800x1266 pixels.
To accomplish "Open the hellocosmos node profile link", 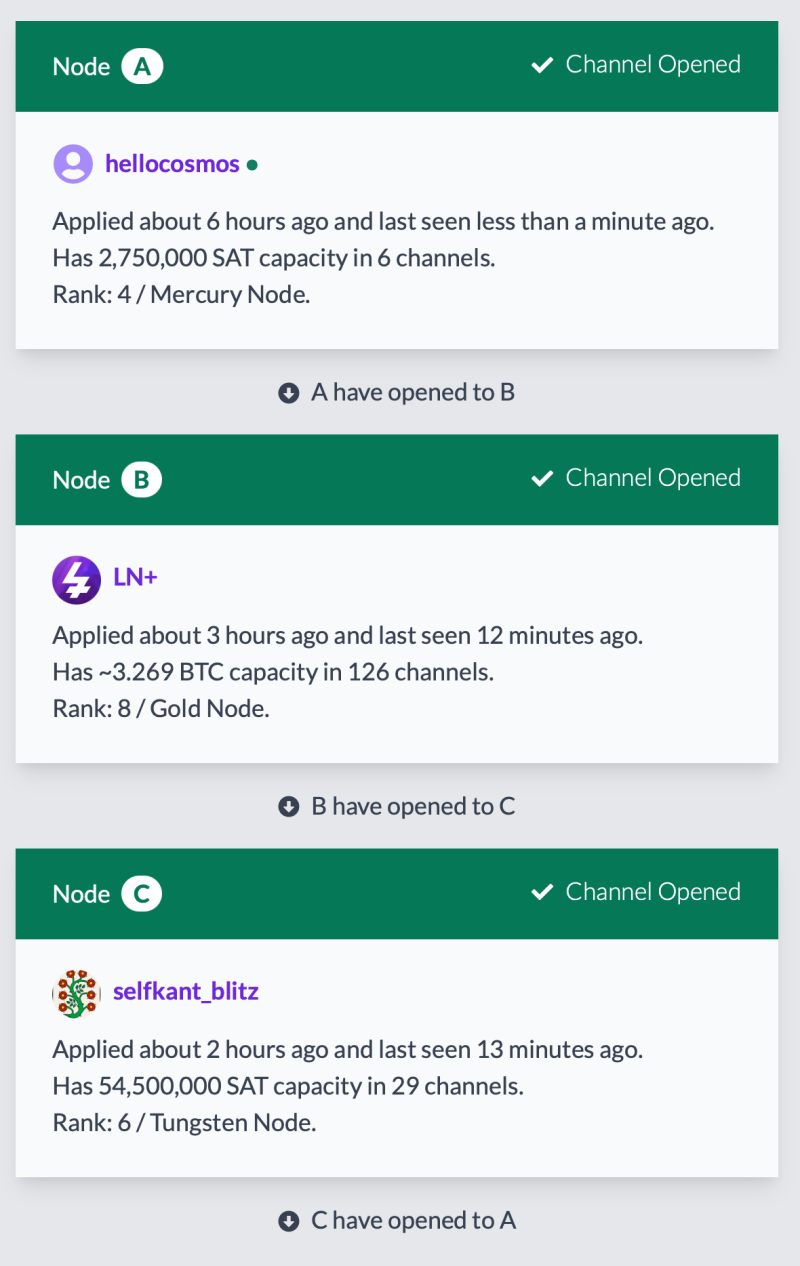I will 172,164.
